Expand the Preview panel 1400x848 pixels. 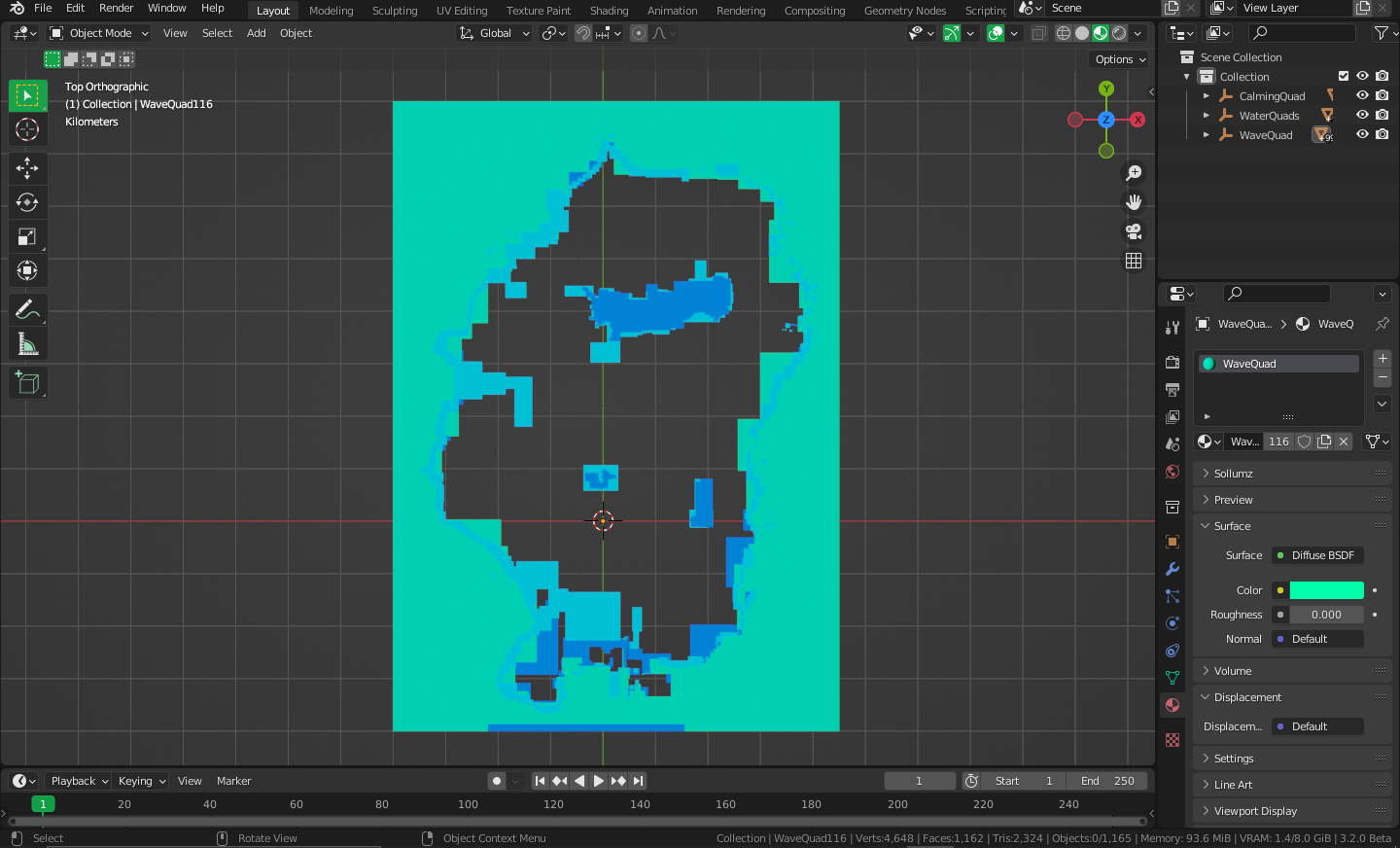click(1292, 500)
